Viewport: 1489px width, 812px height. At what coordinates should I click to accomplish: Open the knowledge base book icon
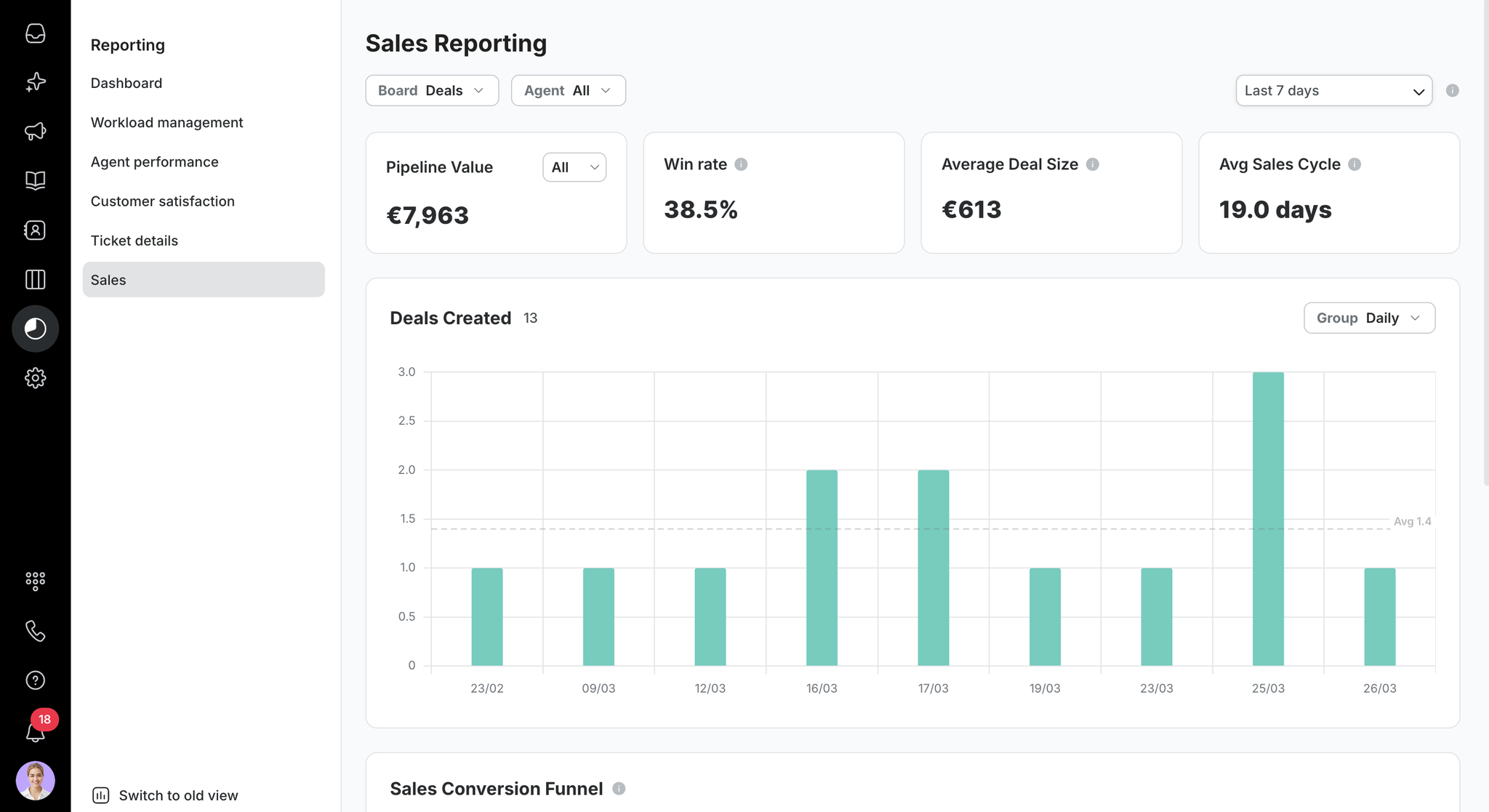coord(35,180)
